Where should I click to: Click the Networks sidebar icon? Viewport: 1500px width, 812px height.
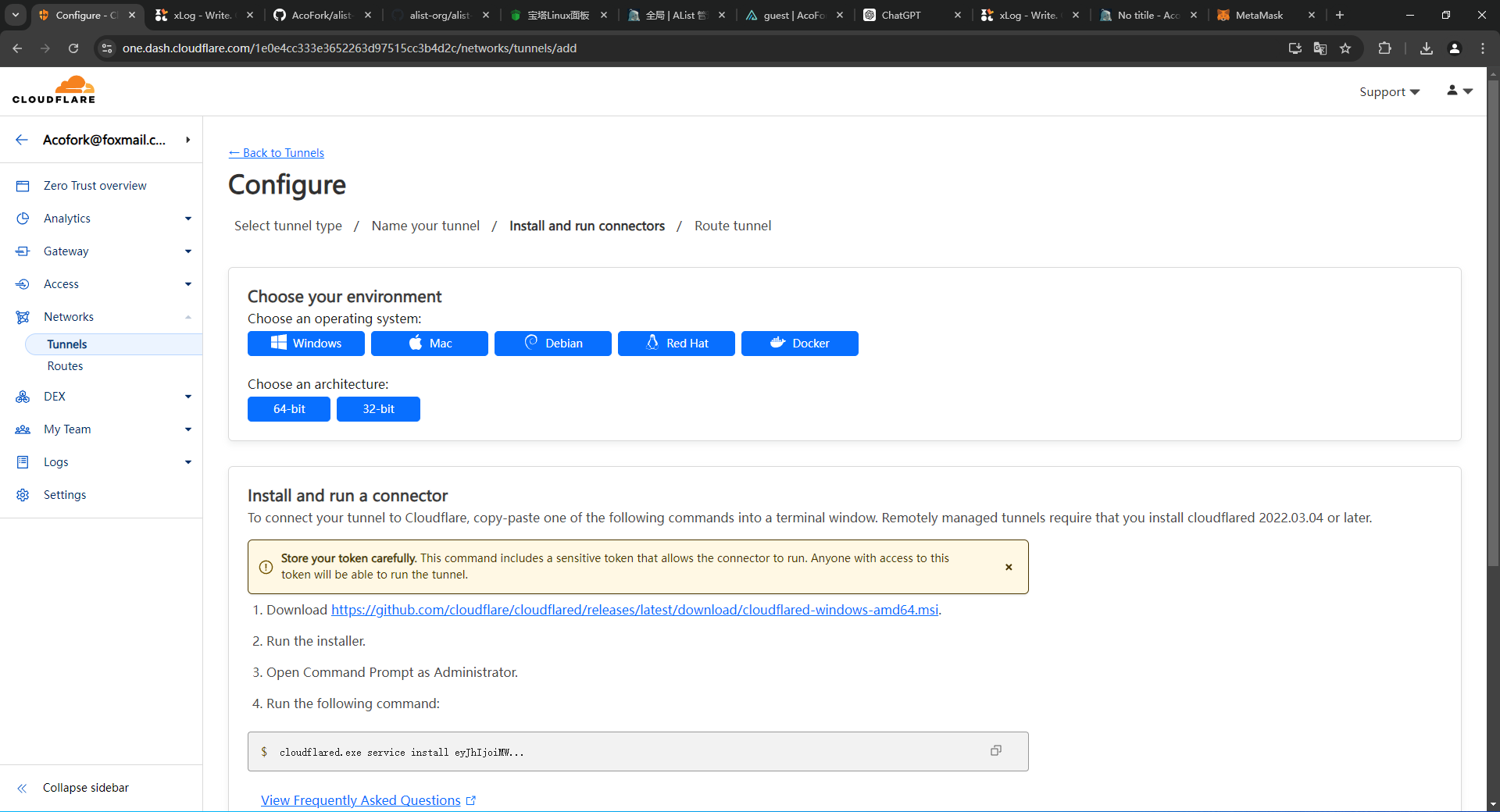click(23, 317)
